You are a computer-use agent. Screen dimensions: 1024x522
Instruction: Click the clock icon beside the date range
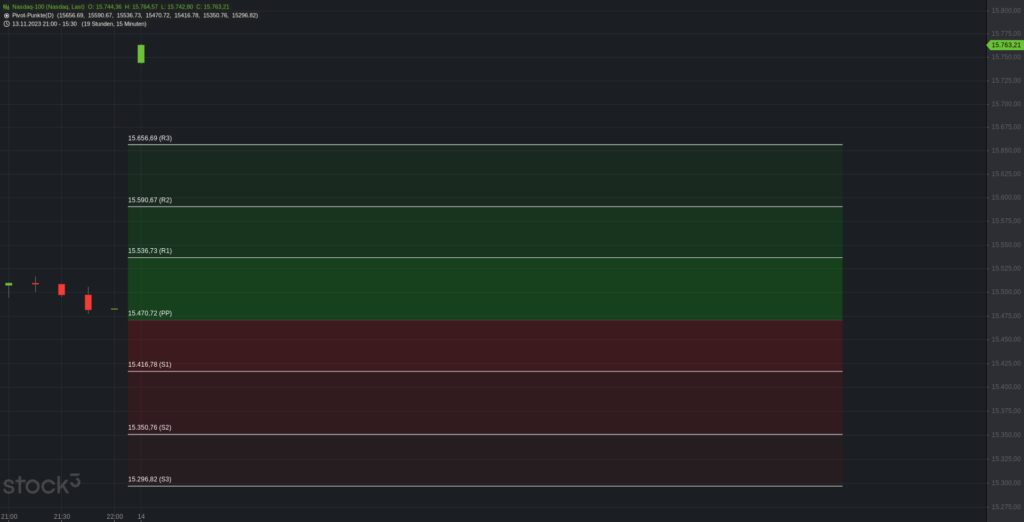click(x=6, y=24)
